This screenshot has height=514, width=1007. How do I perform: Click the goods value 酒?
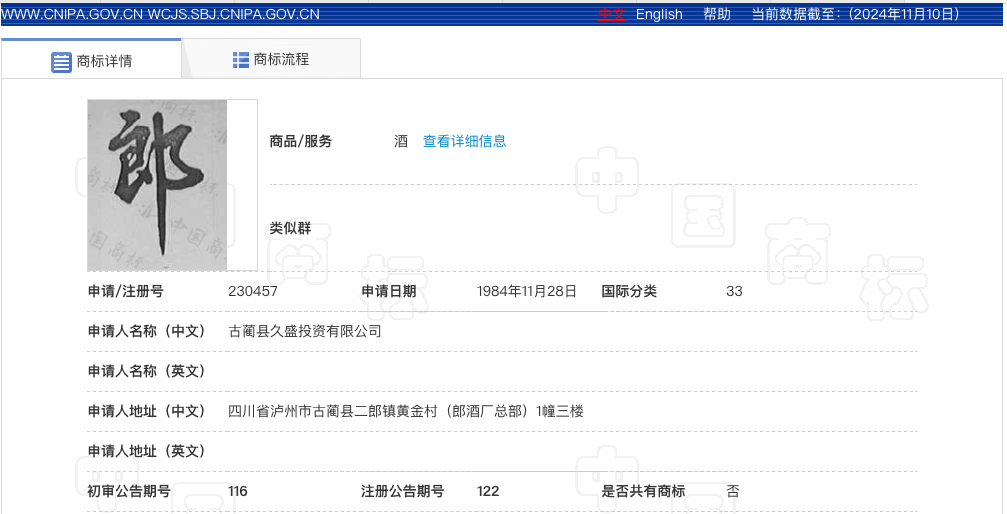point(401,141)
